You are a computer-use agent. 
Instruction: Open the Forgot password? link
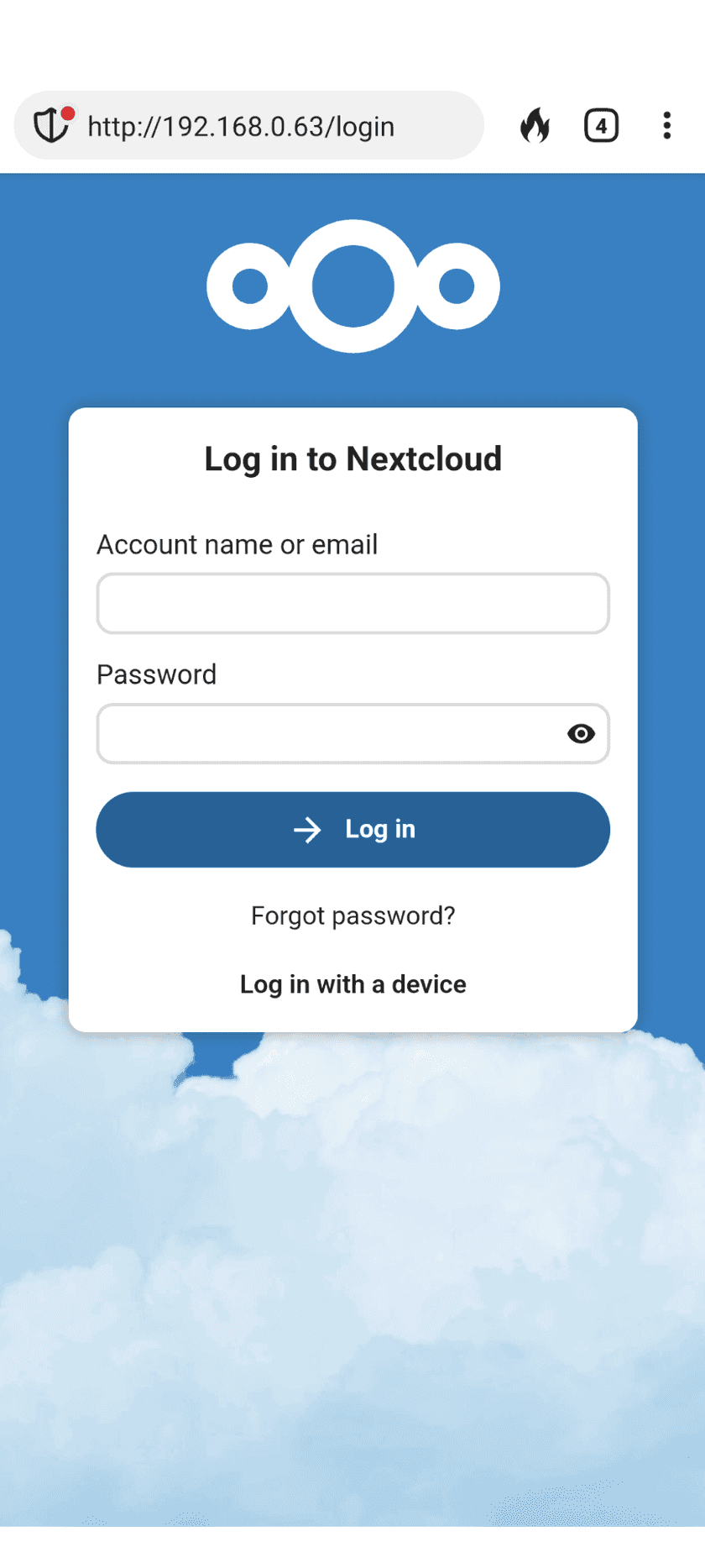(x=353, y=915)
